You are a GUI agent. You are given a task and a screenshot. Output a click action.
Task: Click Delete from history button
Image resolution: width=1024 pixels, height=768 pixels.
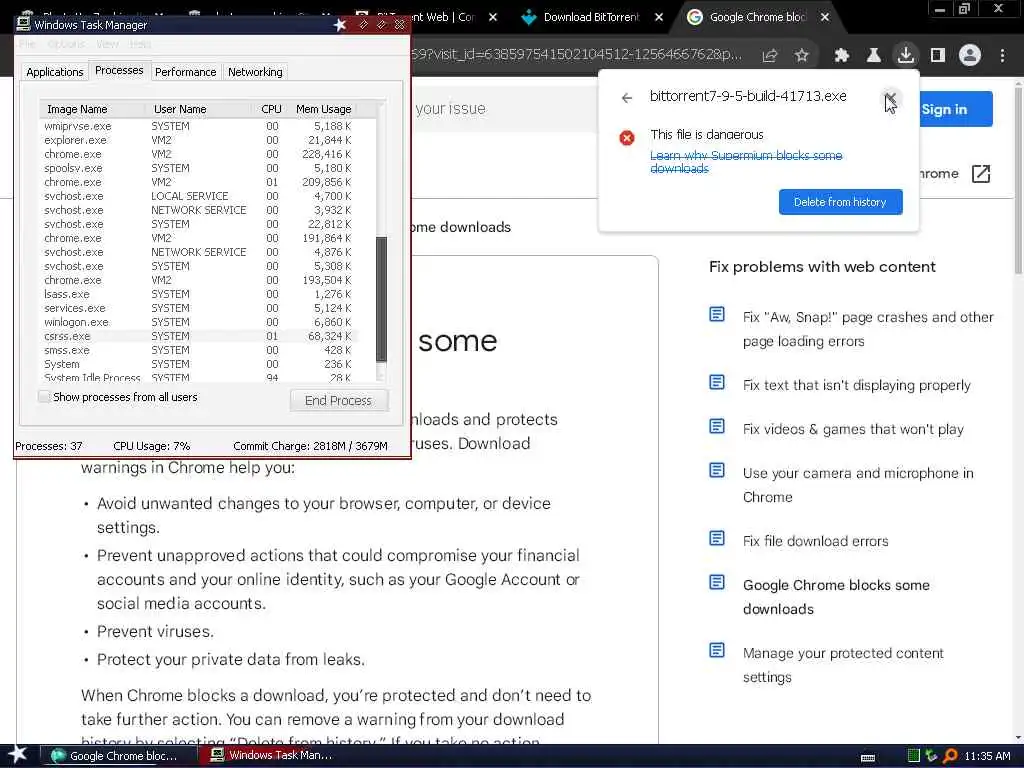click(840, 202)
